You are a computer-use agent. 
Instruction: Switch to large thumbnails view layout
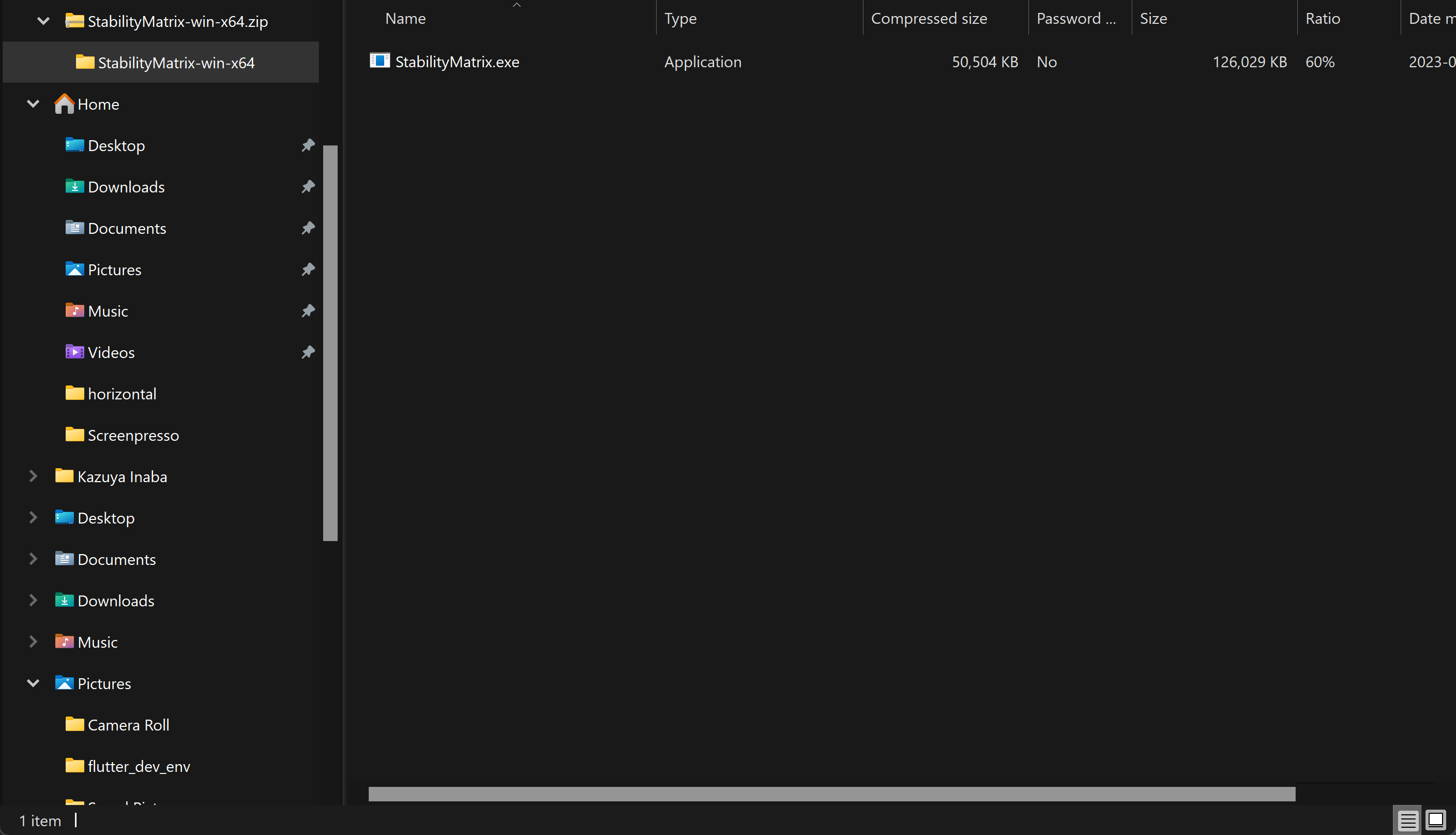(x=1436, y=821)
